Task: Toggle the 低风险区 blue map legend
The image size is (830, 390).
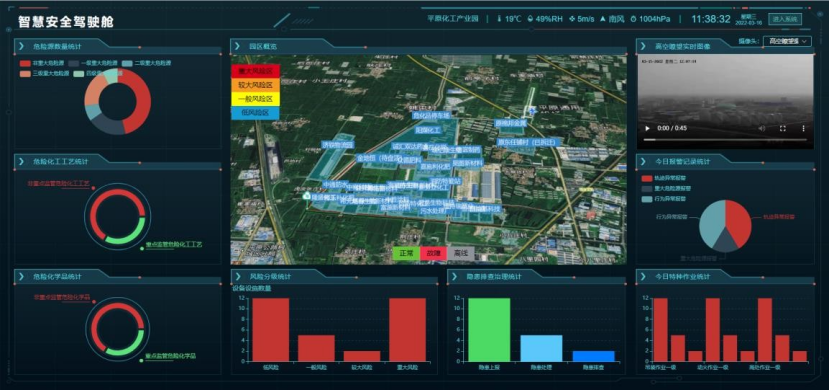Action: click(255, 113)
